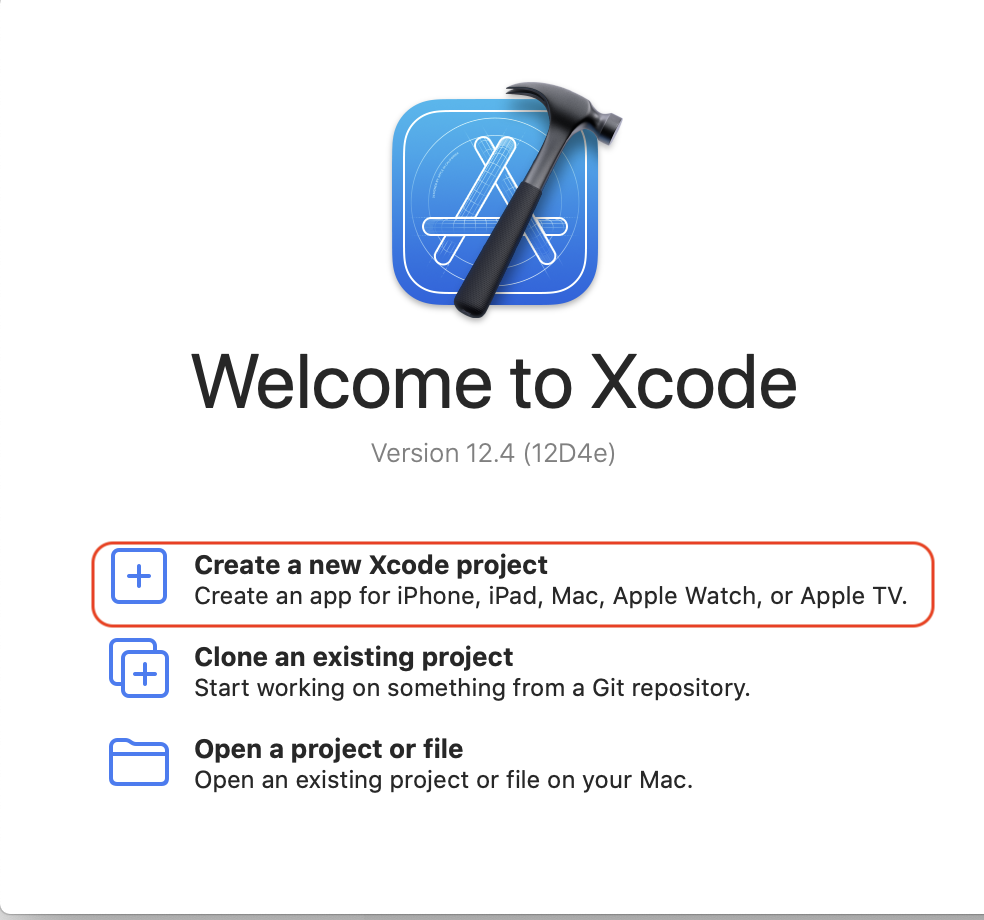Viewport: 984px width, 920px height.
Task: Click the "Welcome to Xcode" heading
Action: (x=494, y=382)
